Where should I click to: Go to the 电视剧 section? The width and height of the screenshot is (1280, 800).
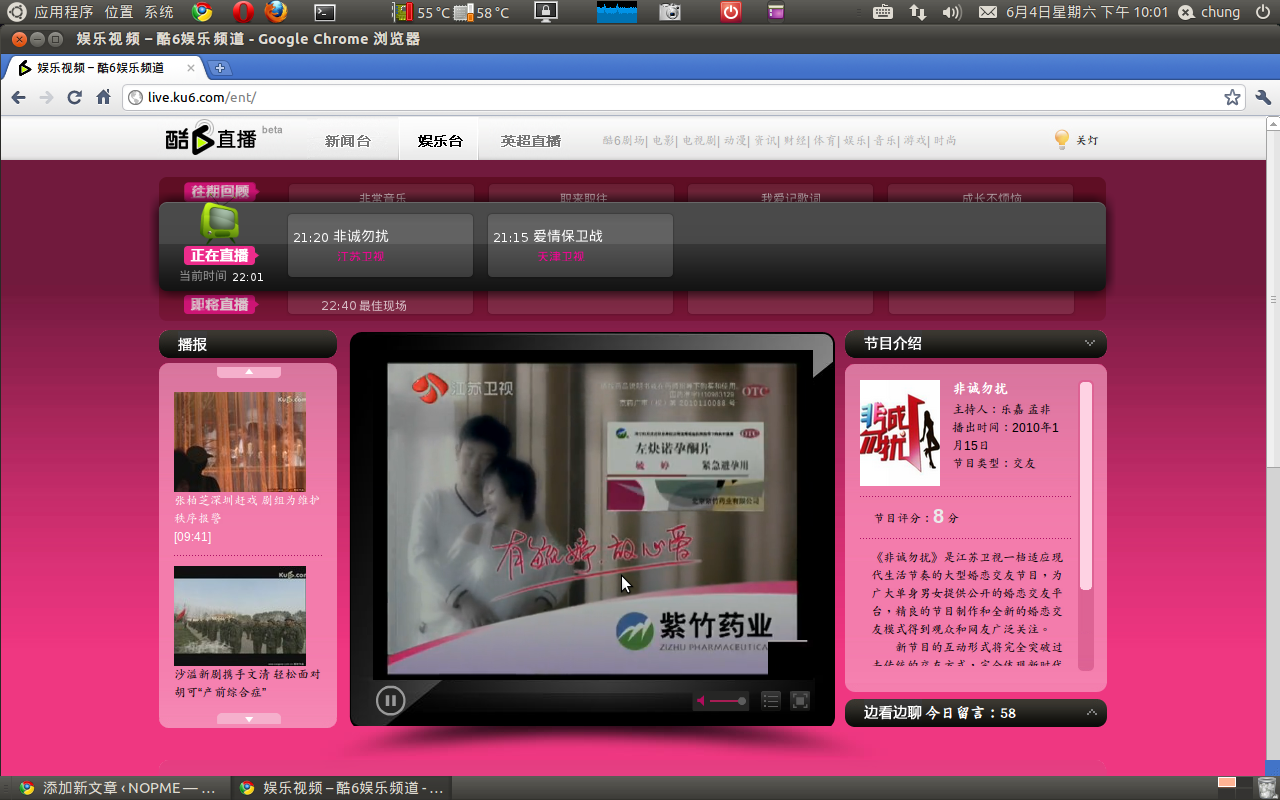click(699, 141)
